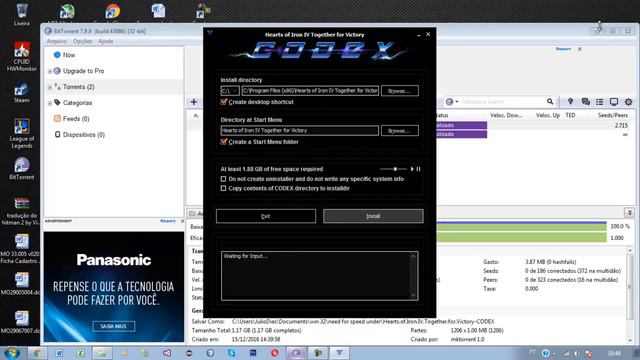Click SAIBA MAIS on Panasonic ad

point(113,326)
